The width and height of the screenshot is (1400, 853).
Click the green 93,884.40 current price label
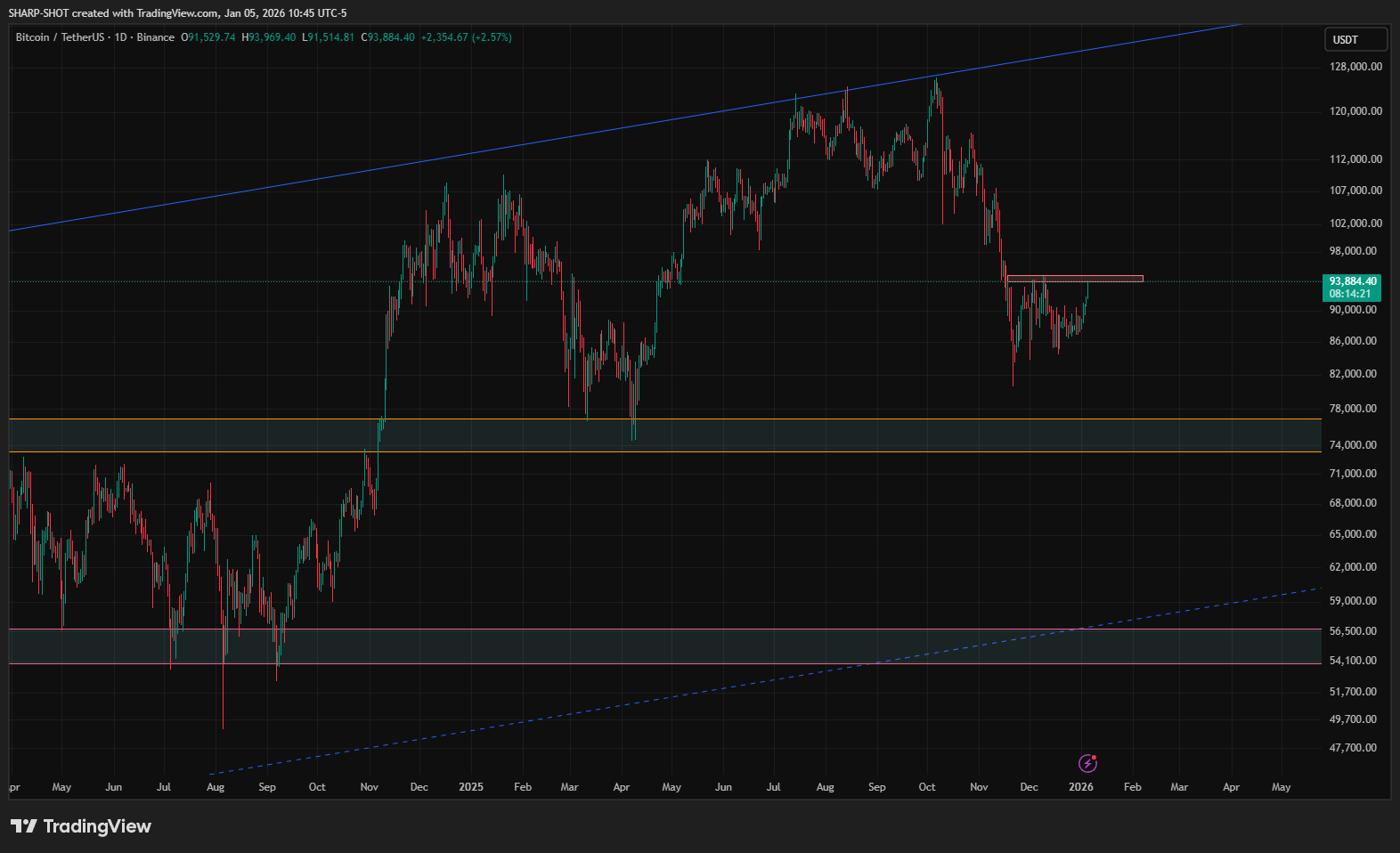(x=1352, y=281)
